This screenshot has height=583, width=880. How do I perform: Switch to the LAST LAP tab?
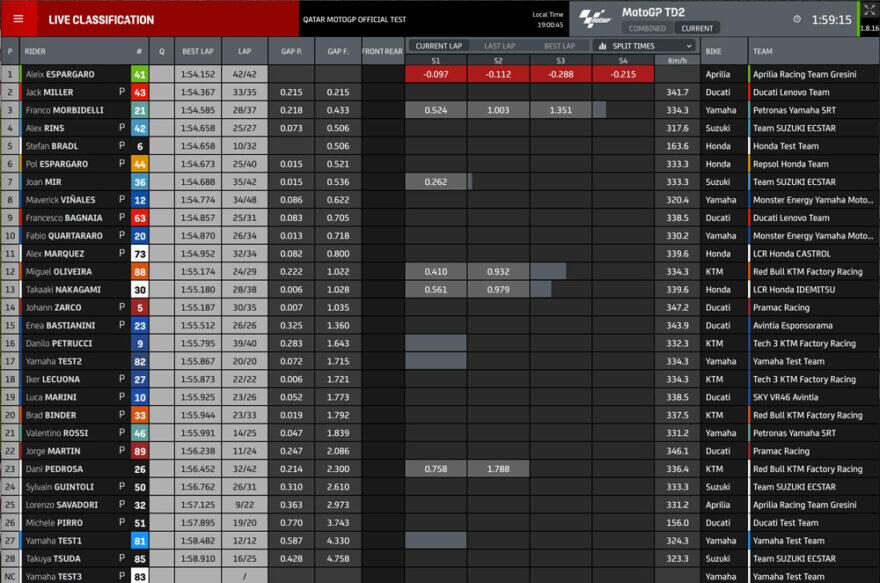coord(499,44)
